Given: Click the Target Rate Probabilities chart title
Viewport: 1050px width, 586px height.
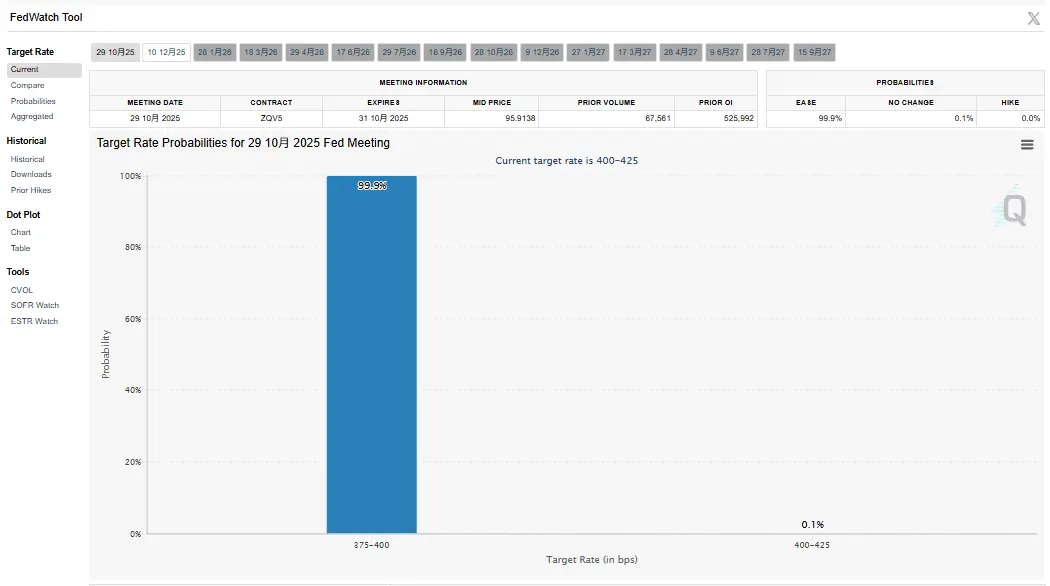Looking at the screenshot, I should pos(243,143).
